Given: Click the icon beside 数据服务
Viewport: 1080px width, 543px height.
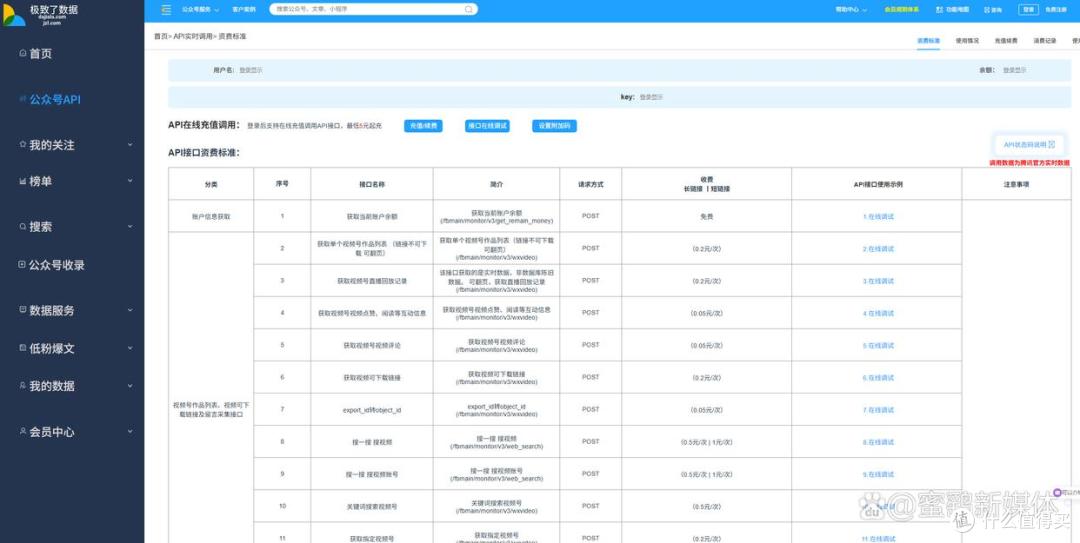Looking at the screenshot, I should 23,310.
